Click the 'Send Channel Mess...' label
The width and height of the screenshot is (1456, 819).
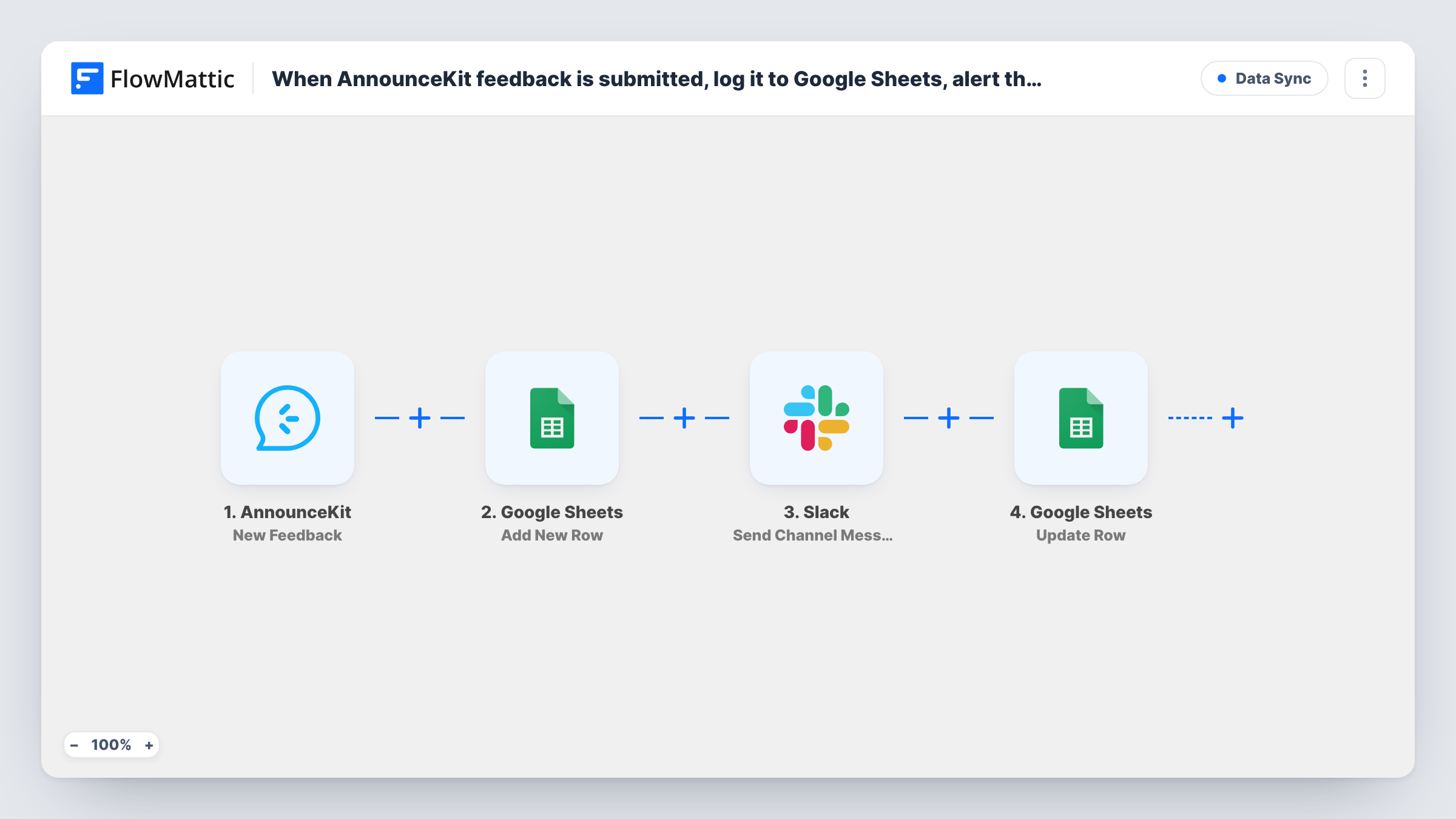pos(813,535)
